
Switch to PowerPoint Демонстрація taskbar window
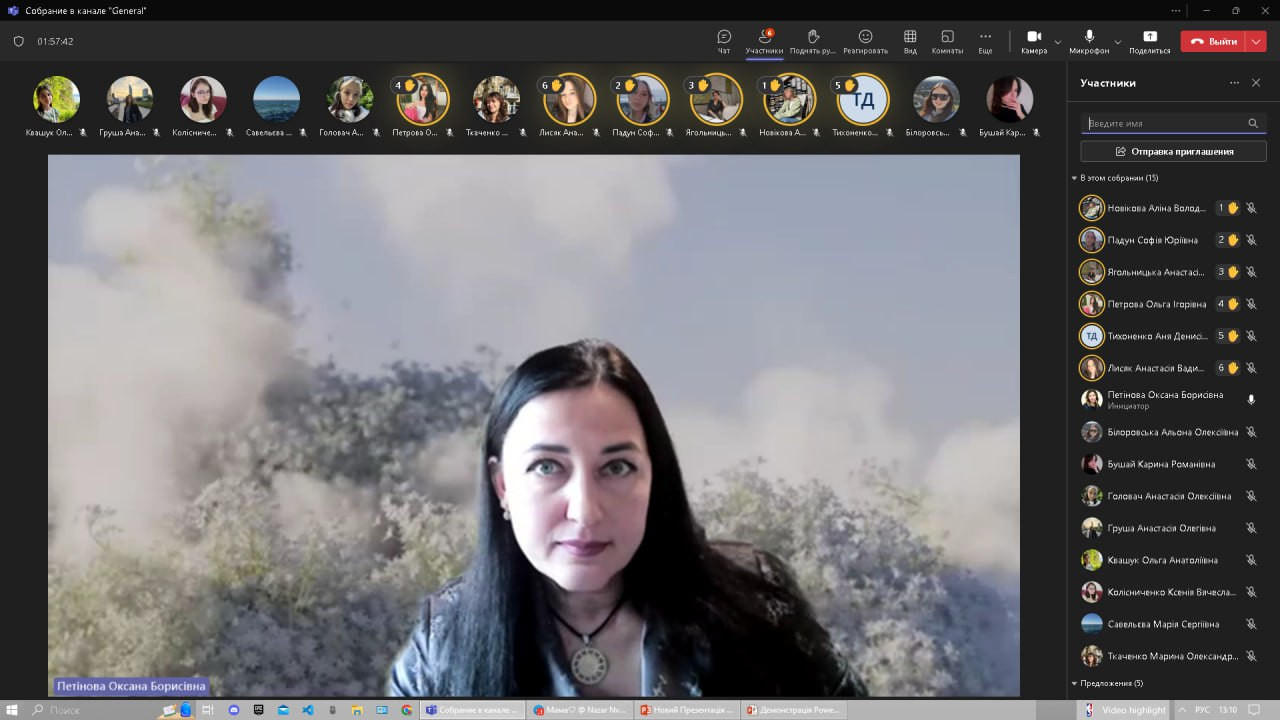(x=795, y=710)
